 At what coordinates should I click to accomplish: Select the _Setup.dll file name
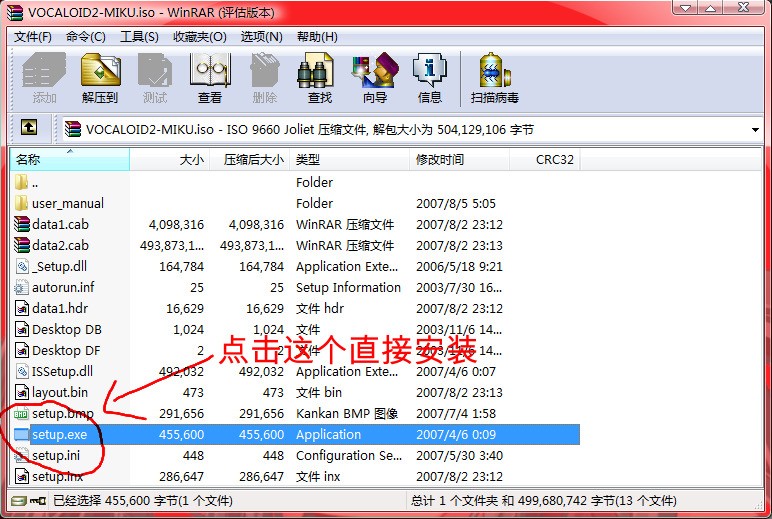(60, 266)
